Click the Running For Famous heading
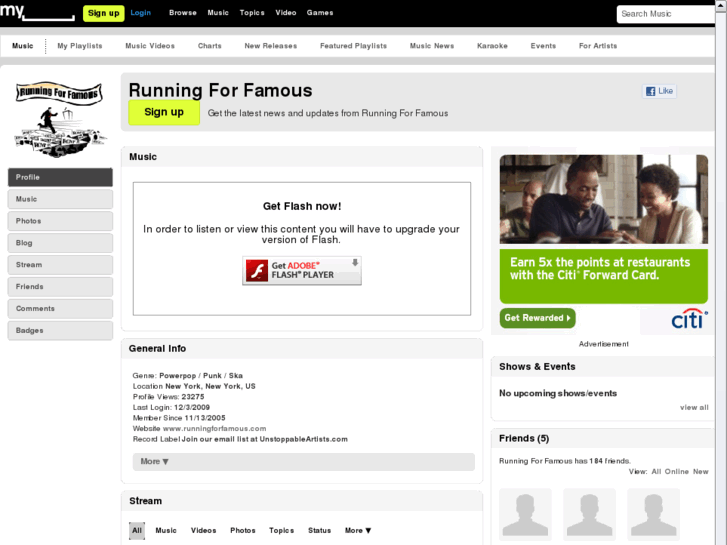 [x=220, y=90]
